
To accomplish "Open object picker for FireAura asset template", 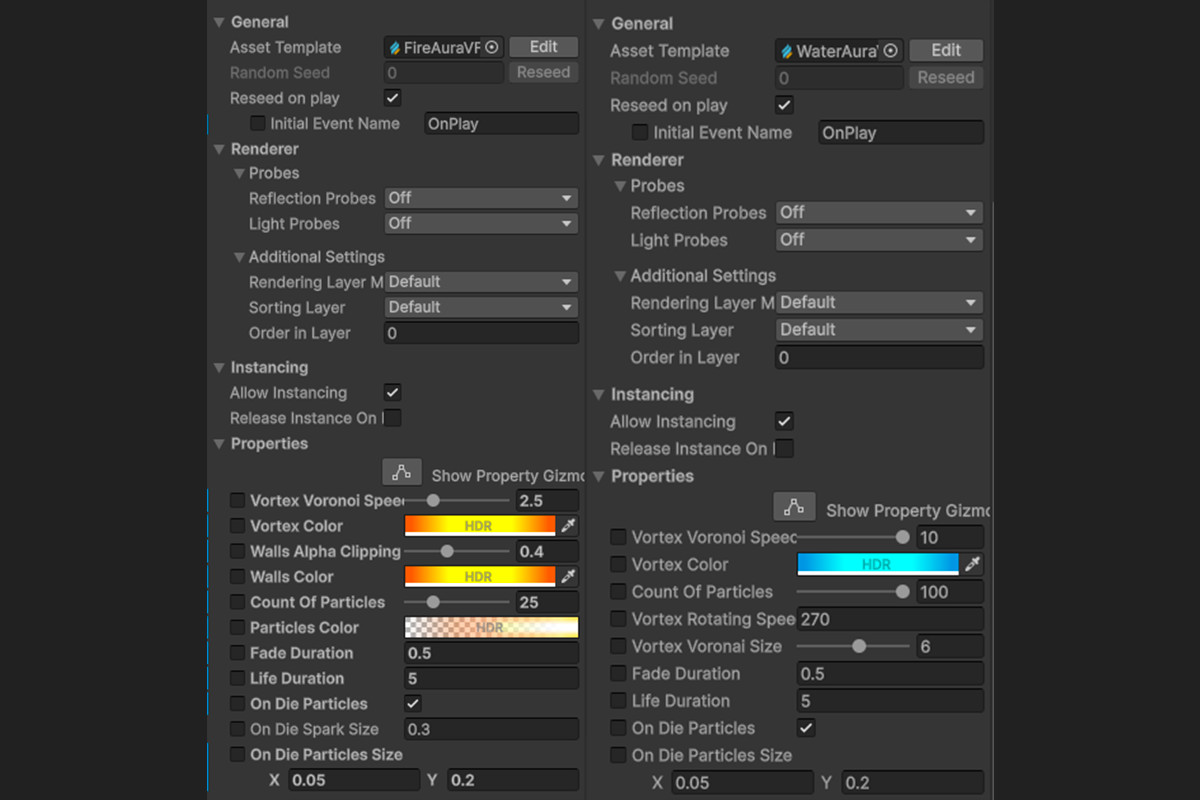I will (x=492, y=47).
